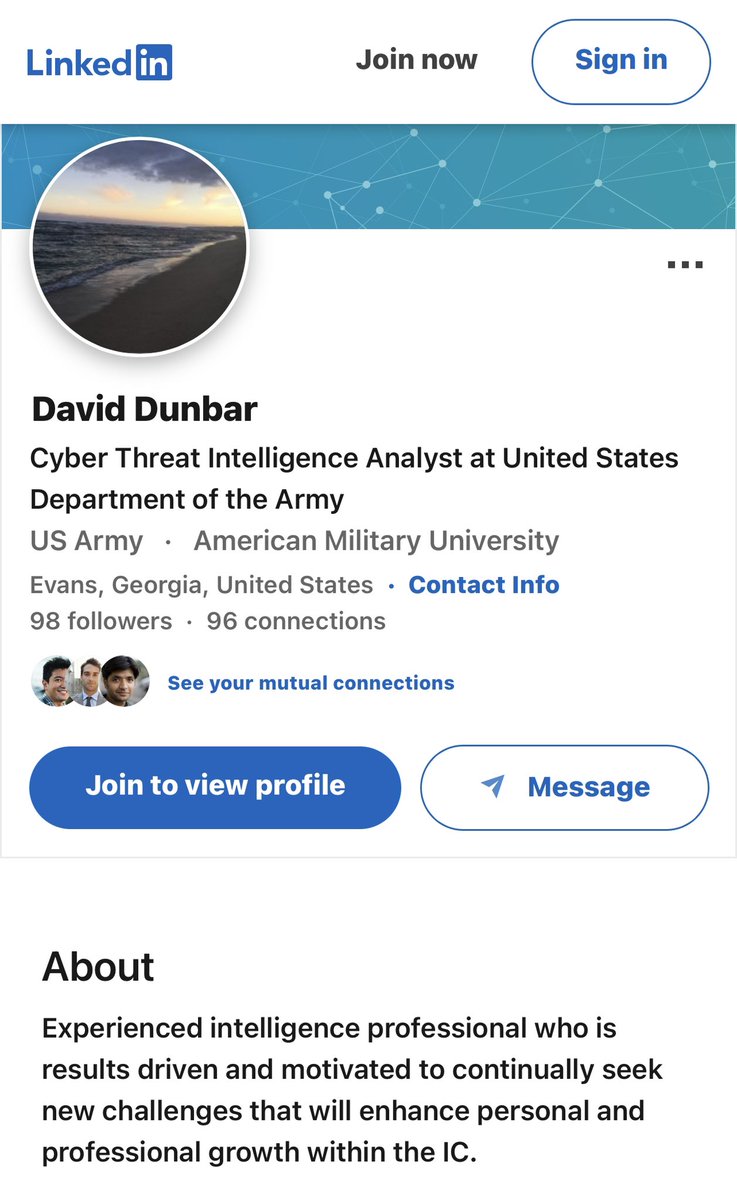Viewport: 737px width, 1200px height.
Task: Click the 98 followers count
Action: pyautogui.click(x=101, y=621)
